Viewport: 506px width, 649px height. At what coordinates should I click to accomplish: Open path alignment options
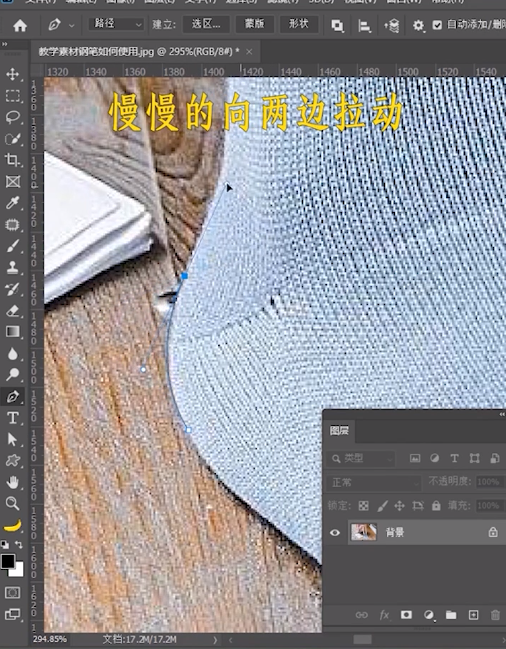point(364,26)
